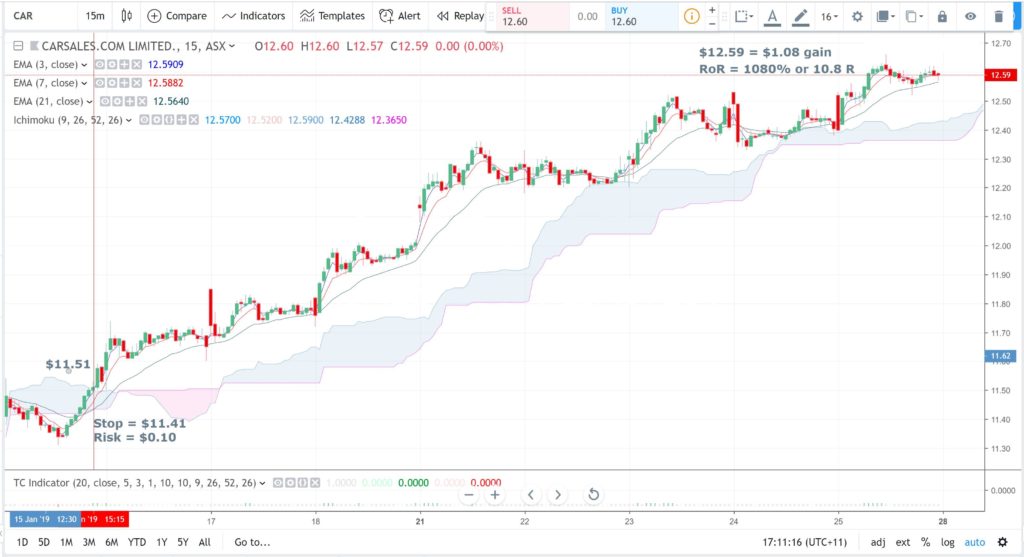Open the candlestick chart style selector

click(x=127, y=16)
